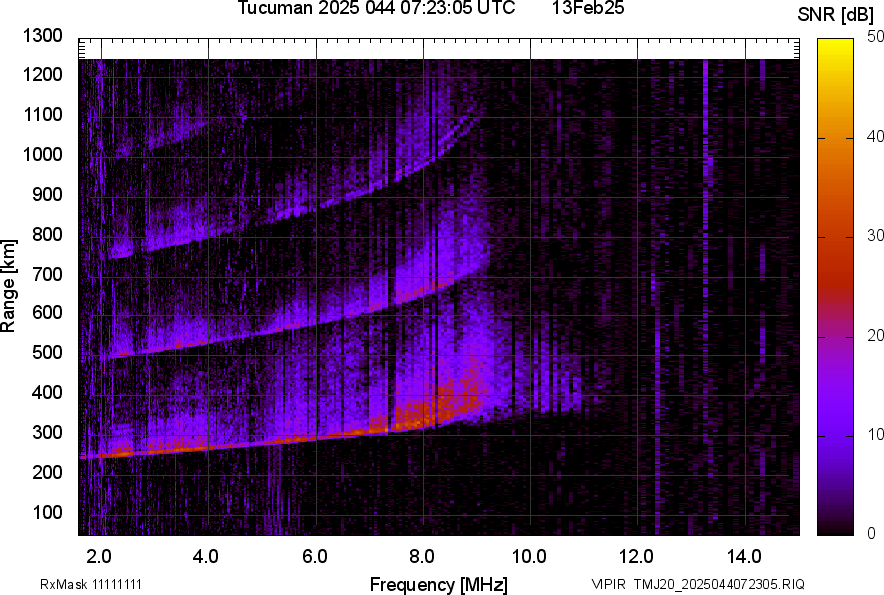Click the 8.0 tick on the frequency axis
The image size is (884, 595).
click(x=421, y=555)
